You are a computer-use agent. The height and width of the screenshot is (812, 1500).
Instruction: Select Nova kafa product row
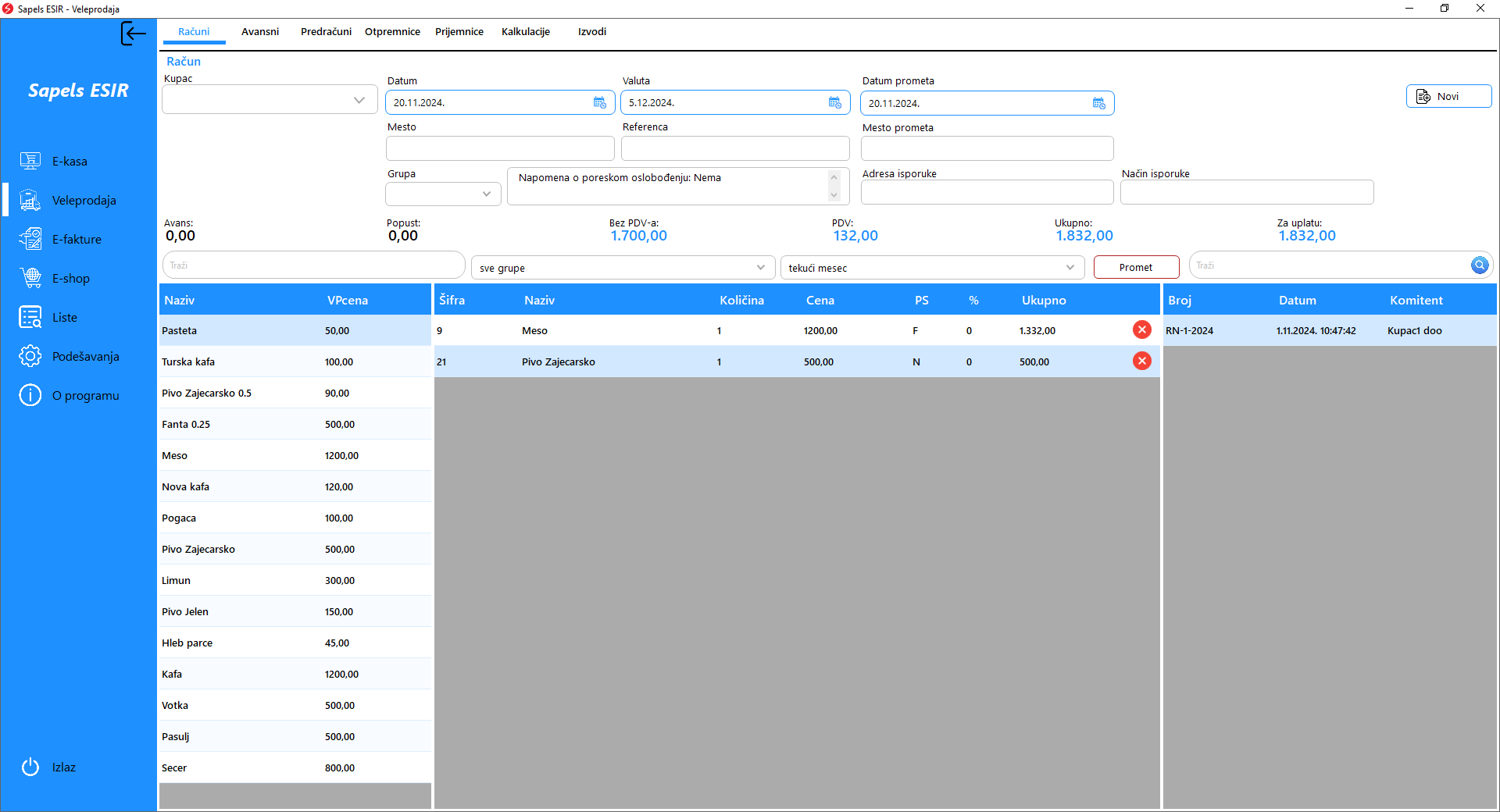pos(295,486)
